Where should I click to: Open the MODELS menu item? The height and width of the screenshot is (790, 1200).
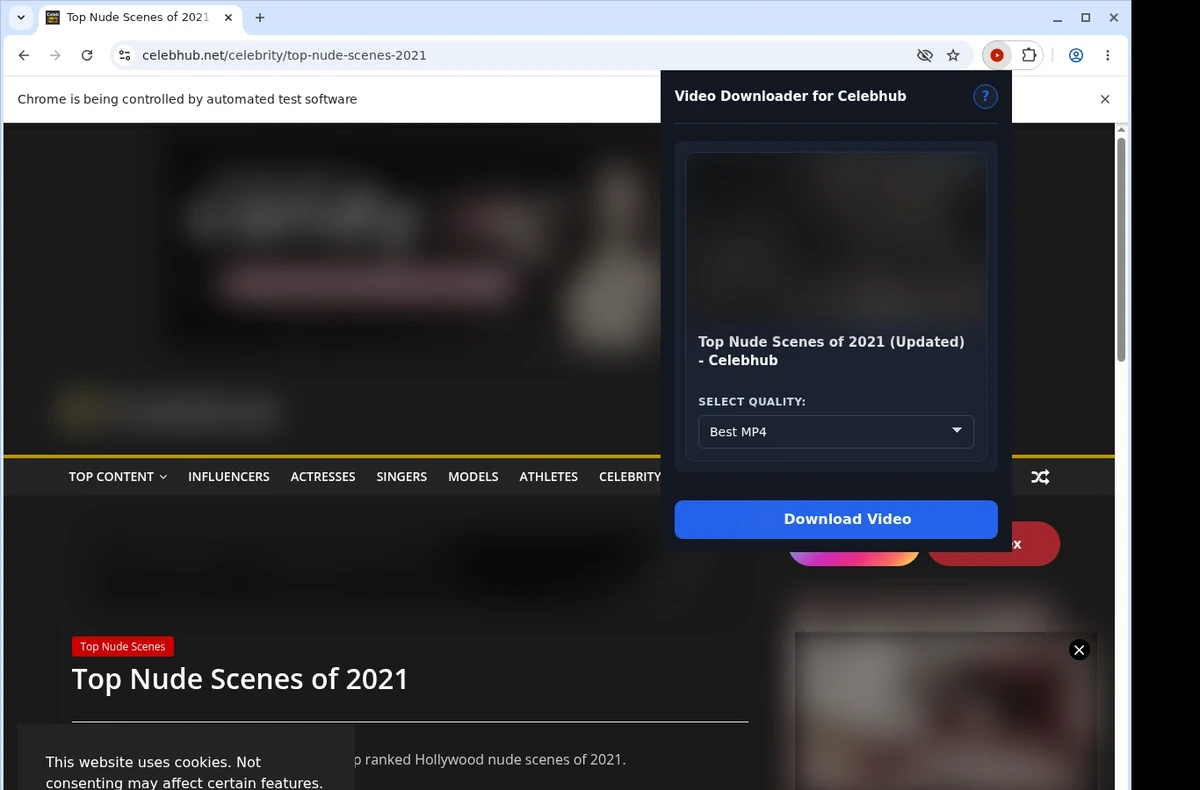click(x=473, y=477)
